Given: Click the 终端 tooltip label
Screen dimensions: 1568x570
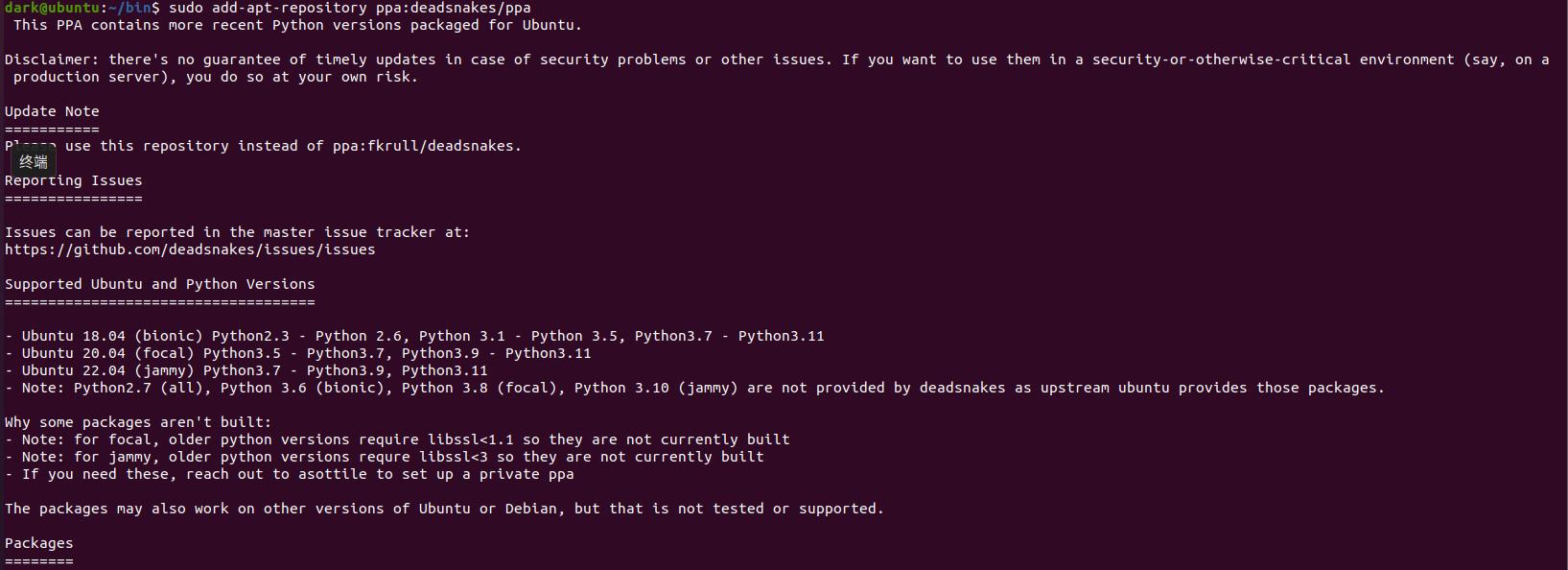Looking at the screenshot, I should 34,162.
